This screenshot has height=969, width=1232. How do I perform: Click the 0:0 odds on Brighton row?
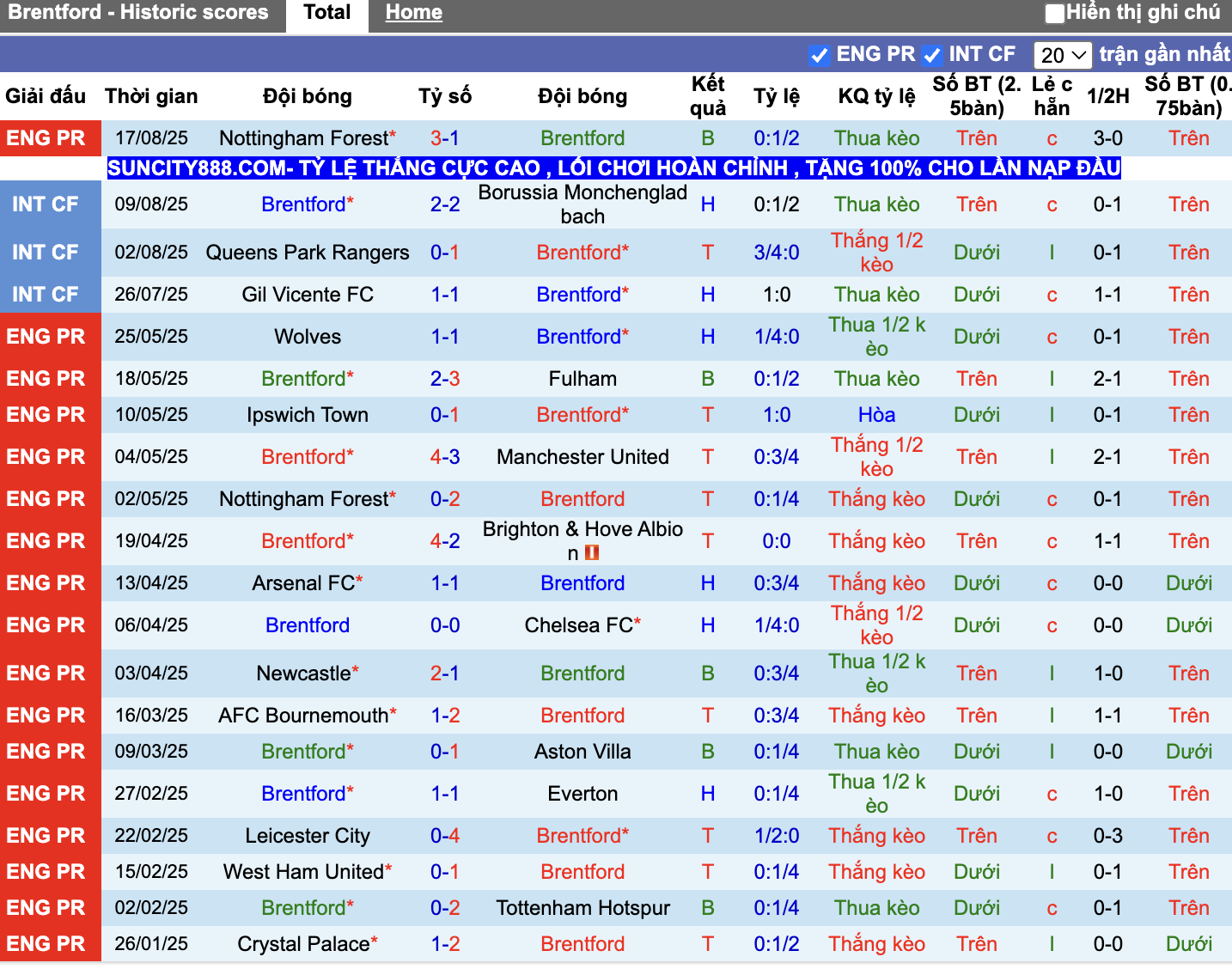pyautogui.click(x=777, y=541)
